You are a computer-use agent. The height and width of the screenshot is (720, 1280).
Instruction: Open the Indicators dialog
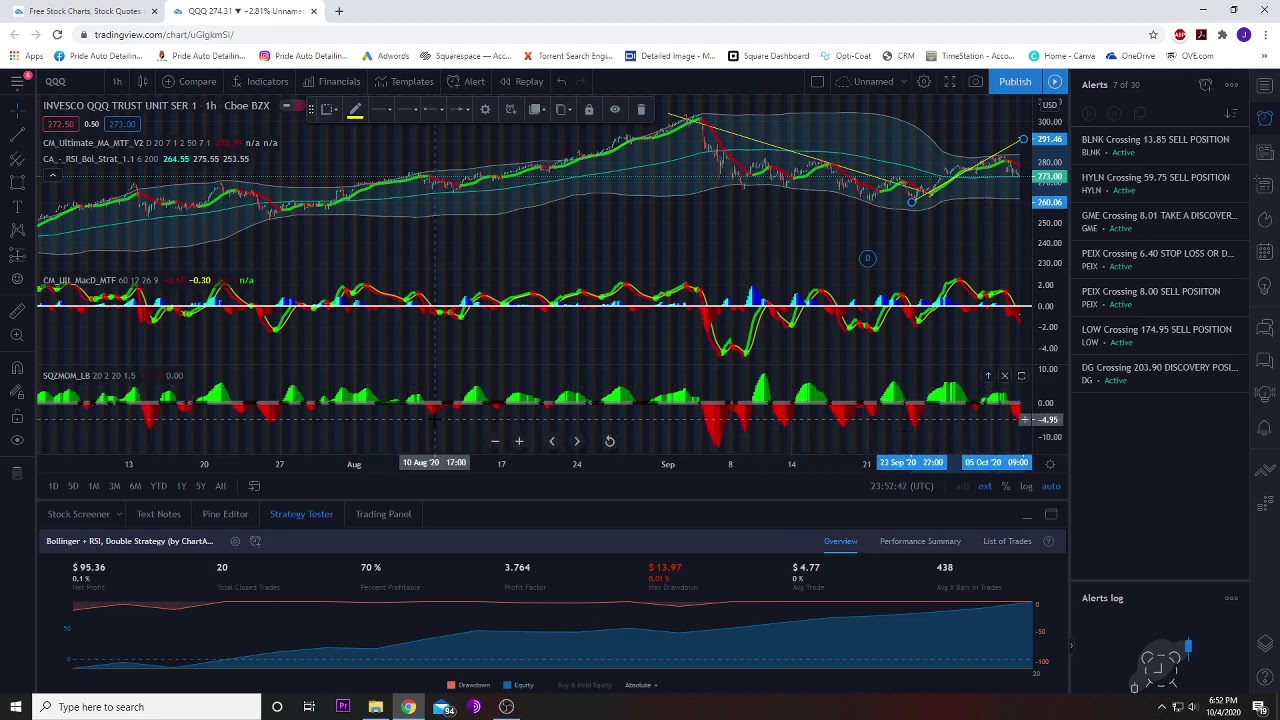coord(259,82)
